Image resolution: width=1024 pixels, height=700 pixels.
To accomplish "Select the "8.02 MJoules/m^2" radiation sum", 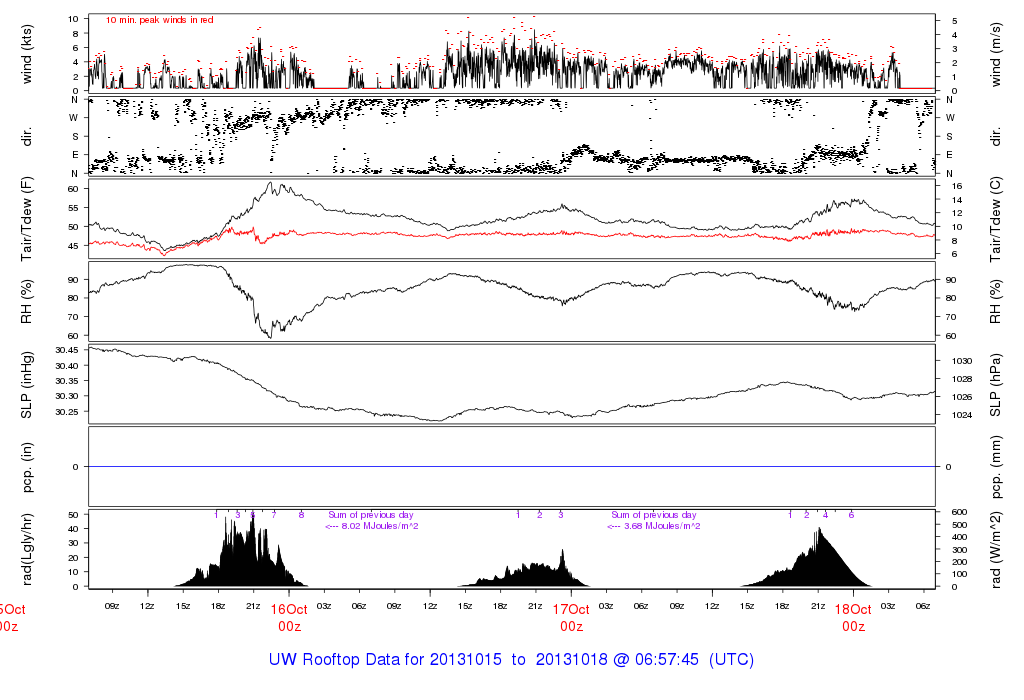I will coord(380,526).
